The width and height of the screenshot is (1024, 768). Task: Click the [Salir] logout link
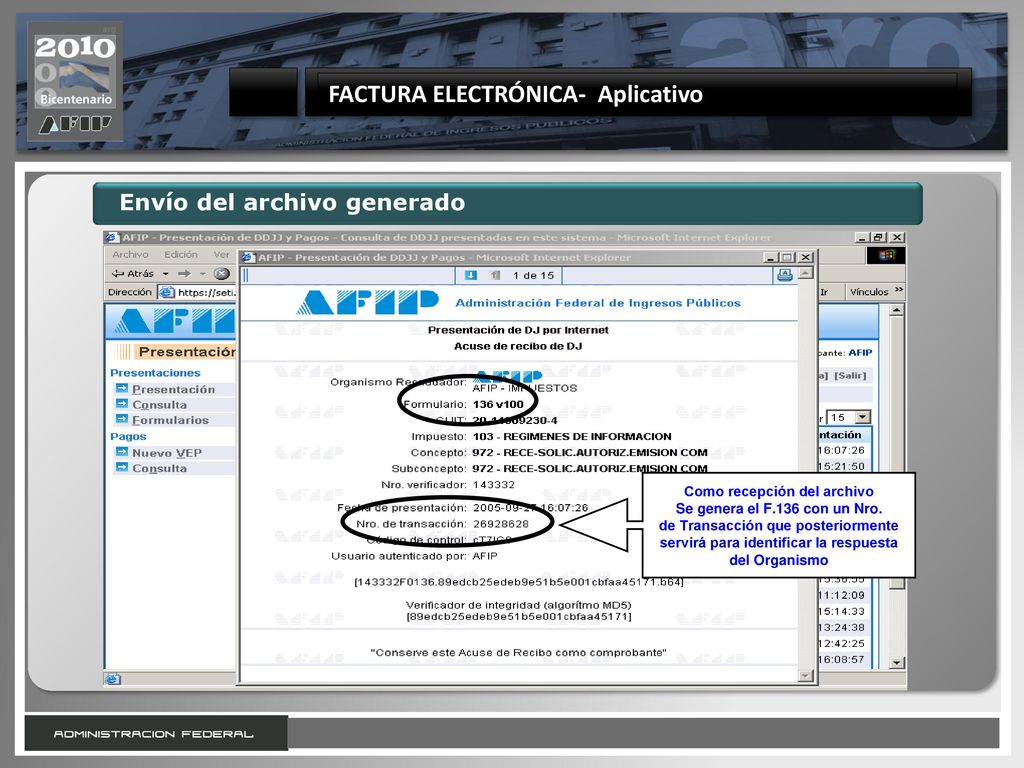850,376
